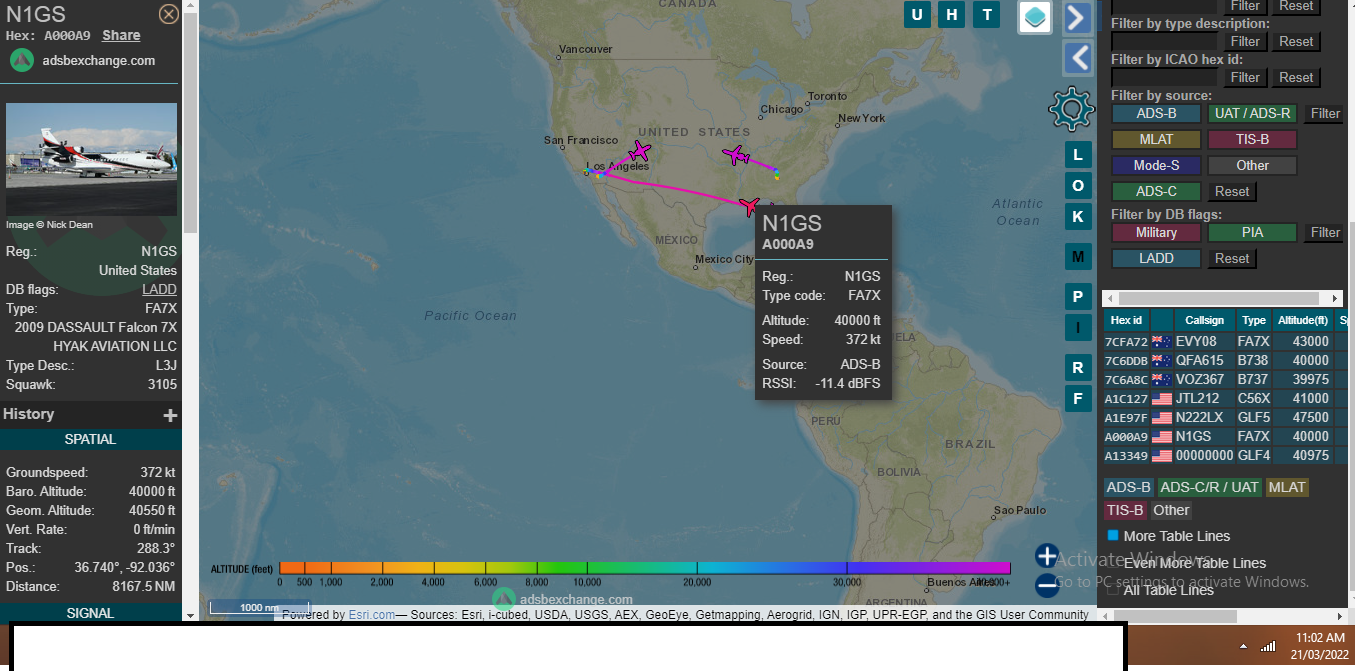
Task: Toggle TIS-B source filter
Action: (x=1252, y=139)
